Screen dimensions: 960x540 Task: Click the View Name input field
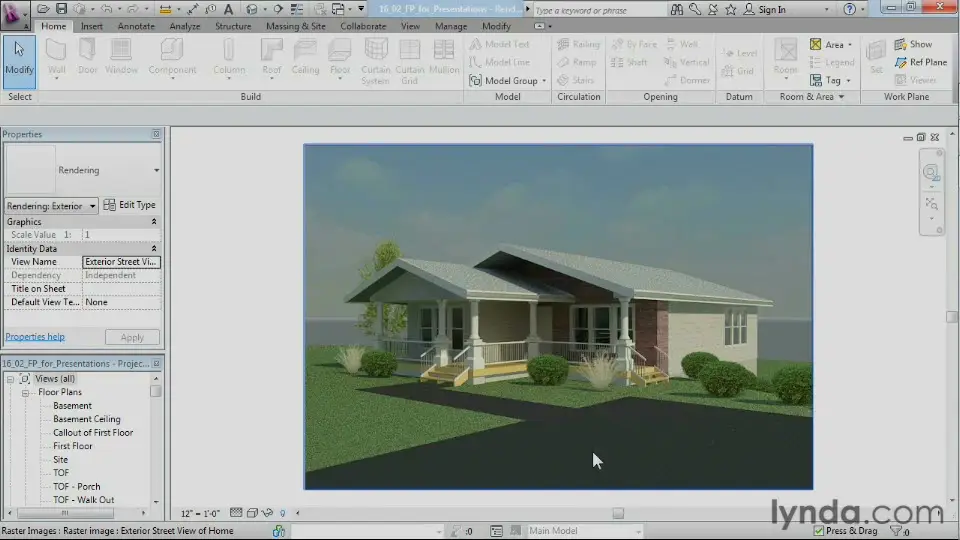tap(121, 262)
